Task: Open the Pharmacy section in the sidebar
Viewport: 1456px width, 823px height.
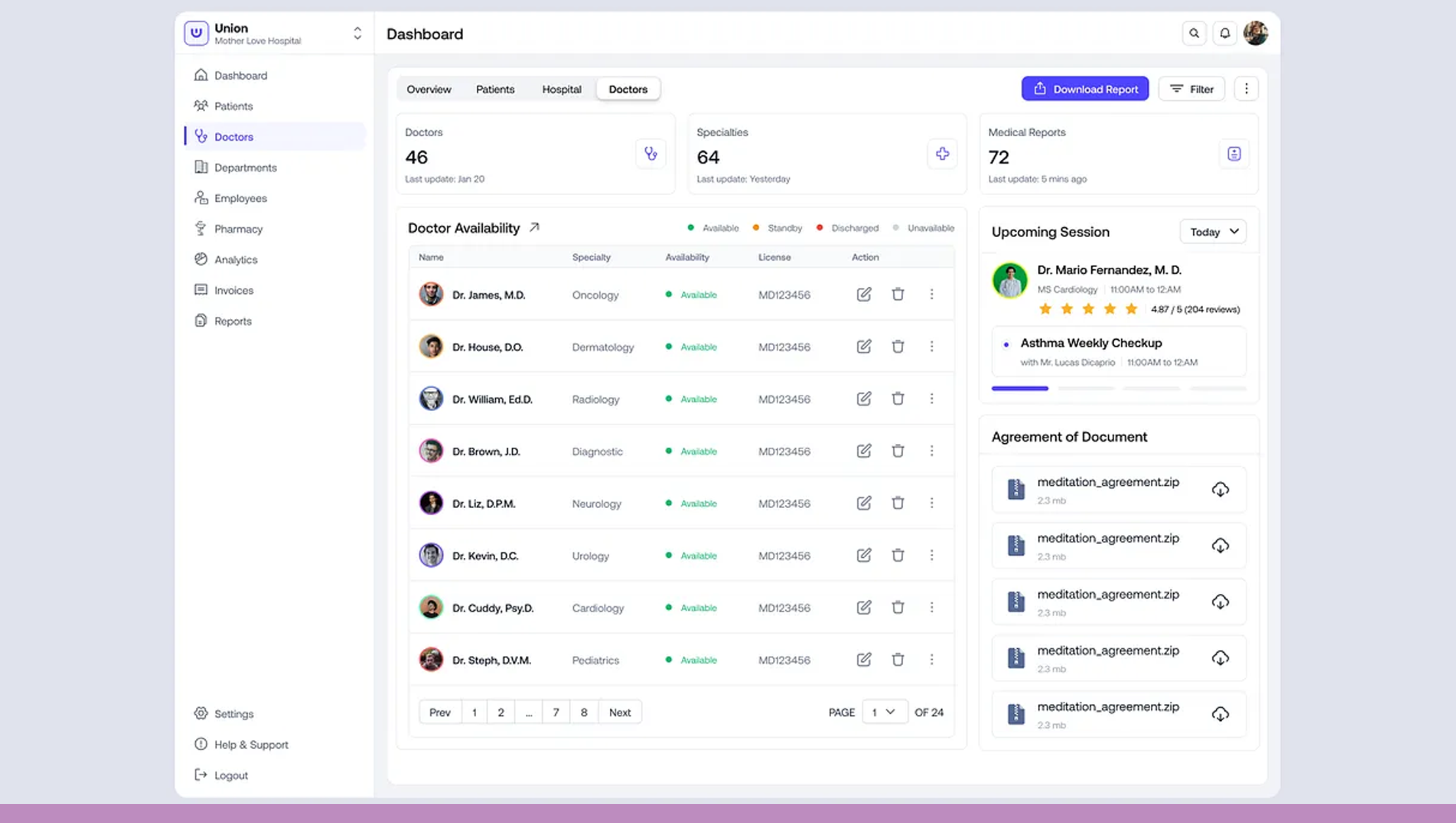Action: tap(237, 229)
